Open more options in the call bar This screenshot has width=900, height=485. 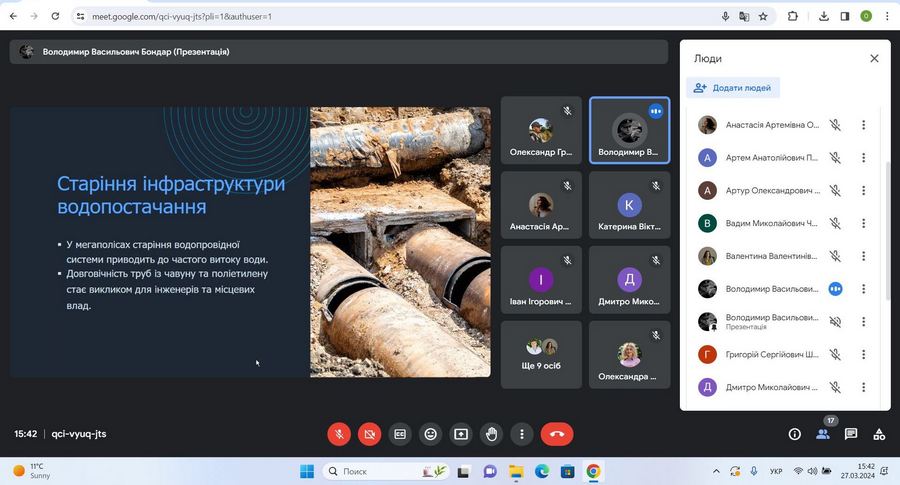(x=522, y=434)
